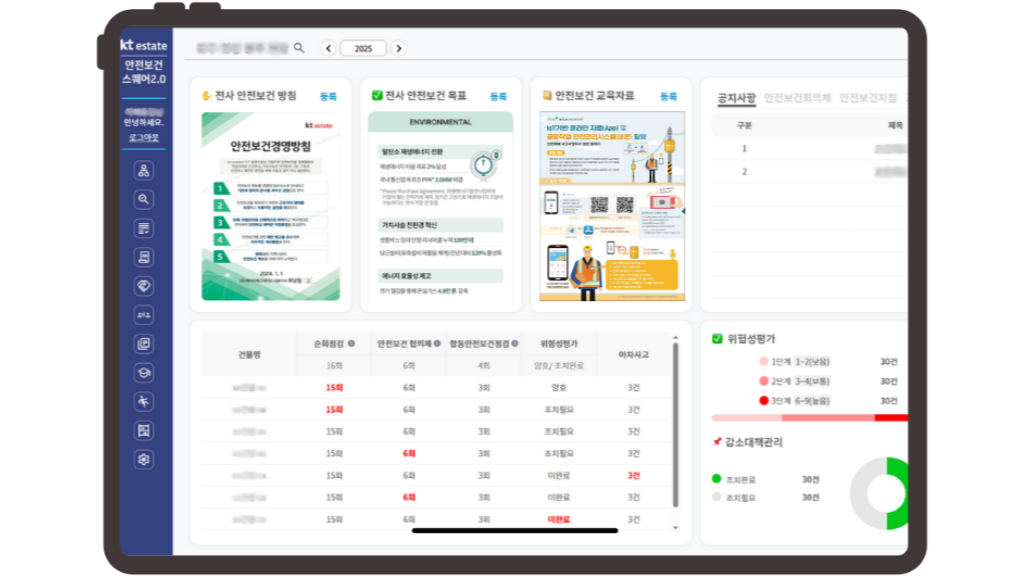
Task: Click the 위험성평가 table column header
Action: (x=559, y=344)
